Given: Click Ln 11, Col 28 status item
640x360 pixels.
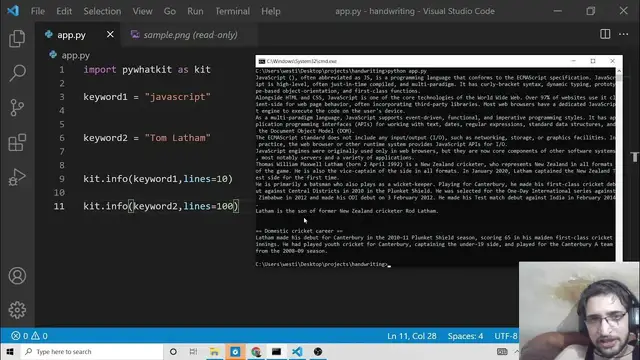Looking at the screenshot, I should (x=411, y=336).
